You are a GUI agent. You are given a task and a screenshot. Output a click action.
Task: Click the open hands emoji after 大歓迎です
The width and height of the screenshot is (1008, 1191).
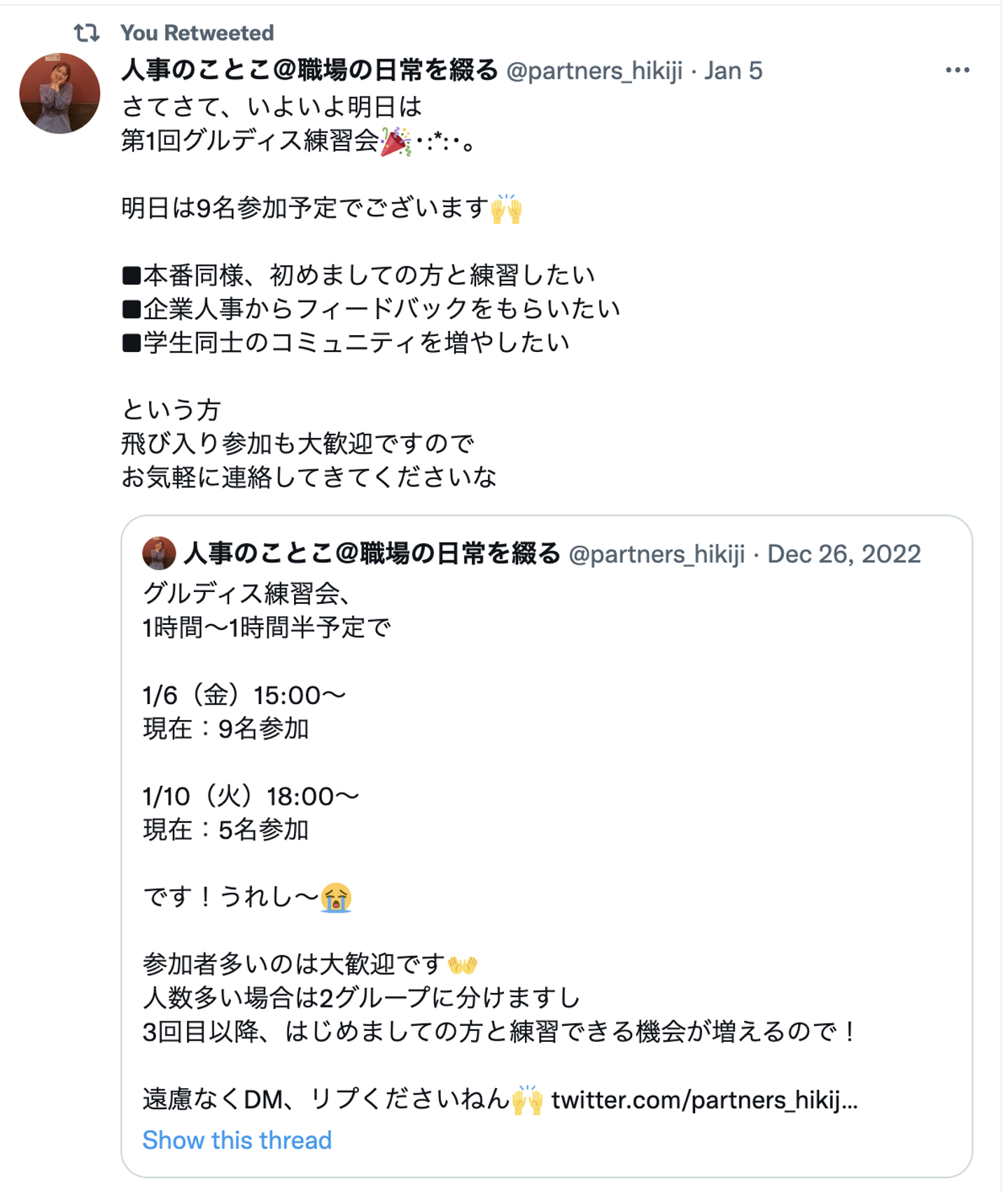463,965
